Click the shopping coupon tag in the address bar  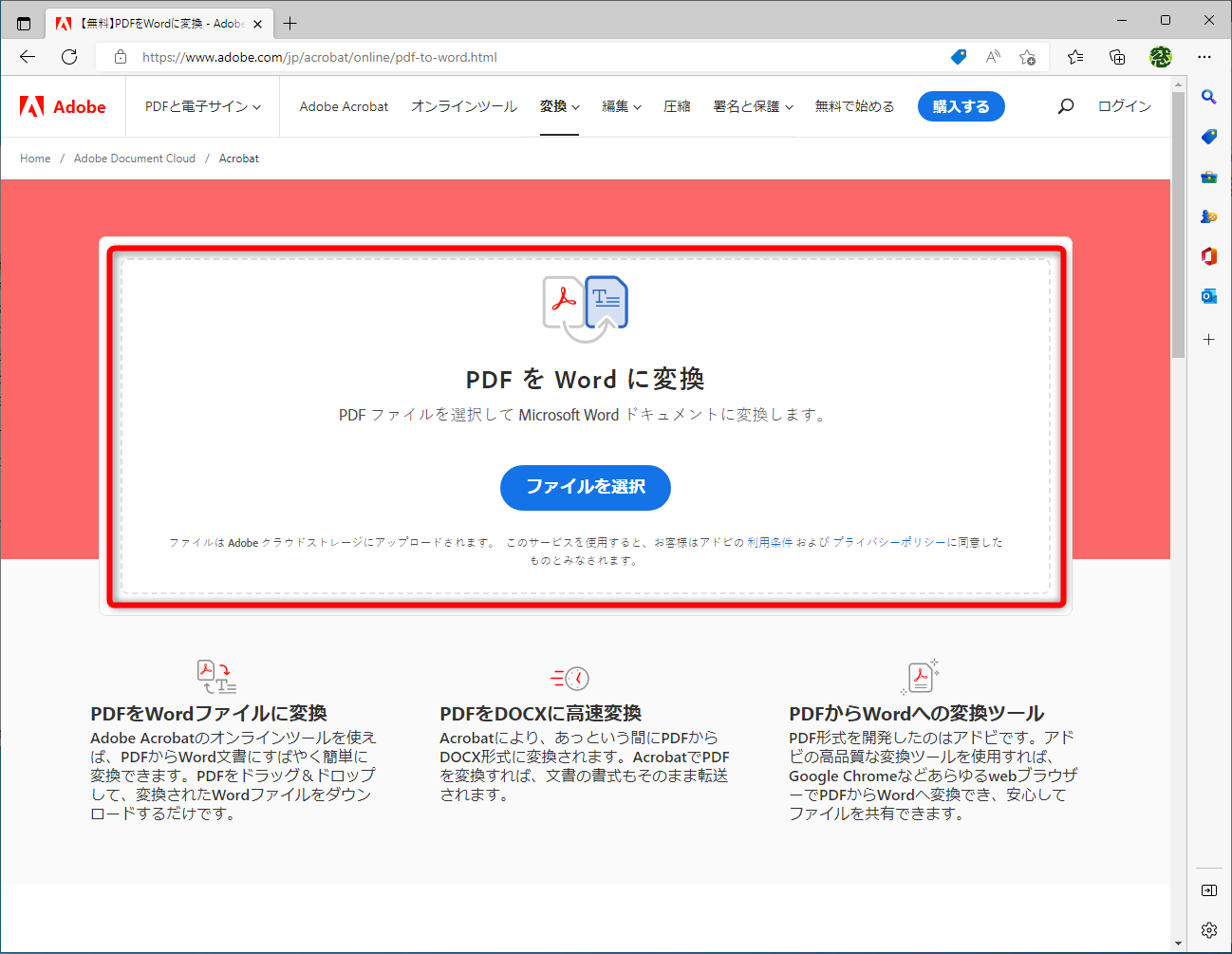(958, 57)
